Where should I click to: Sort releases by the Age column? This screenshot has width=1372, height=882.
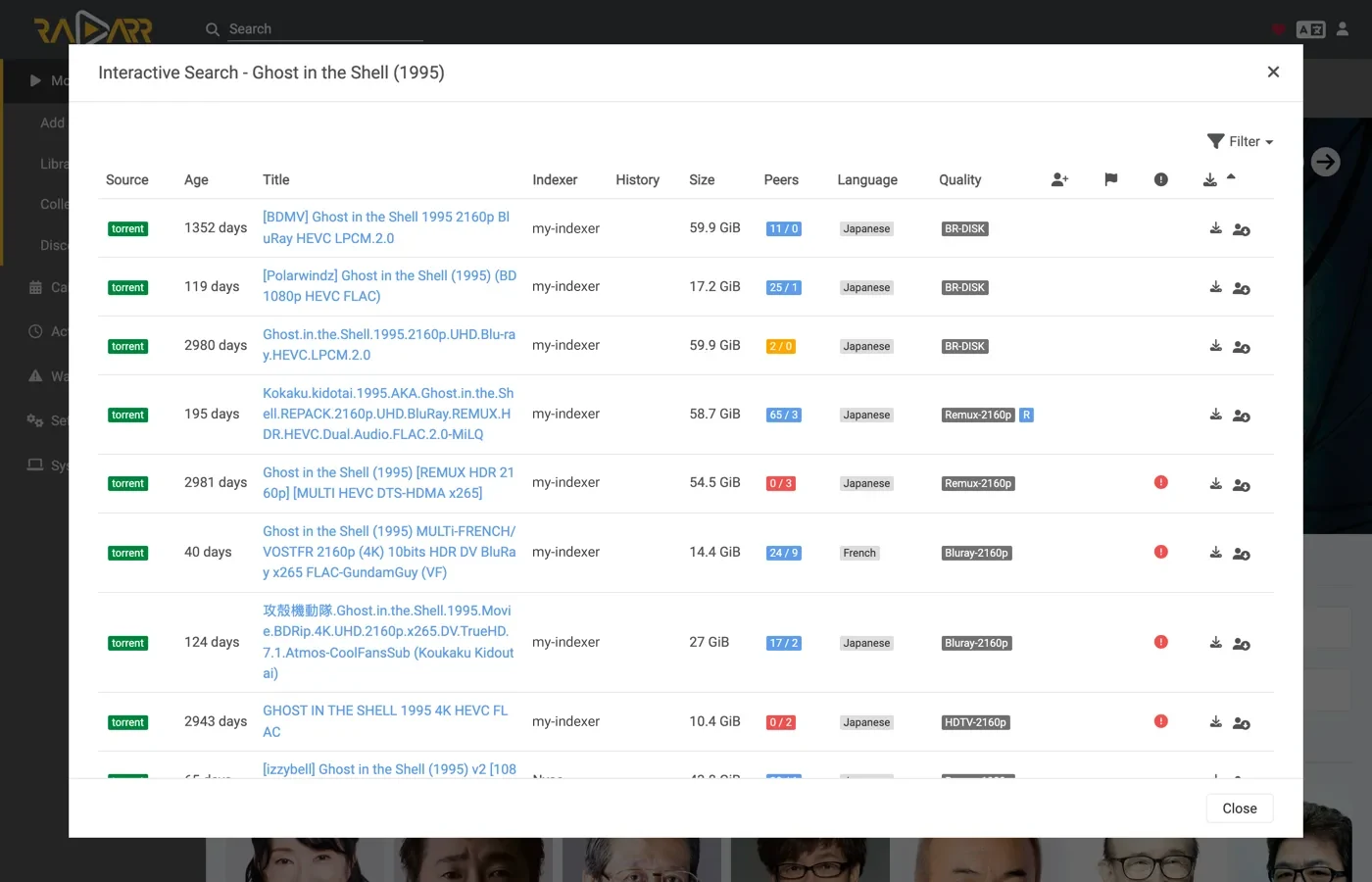click(x=196, y=179)
